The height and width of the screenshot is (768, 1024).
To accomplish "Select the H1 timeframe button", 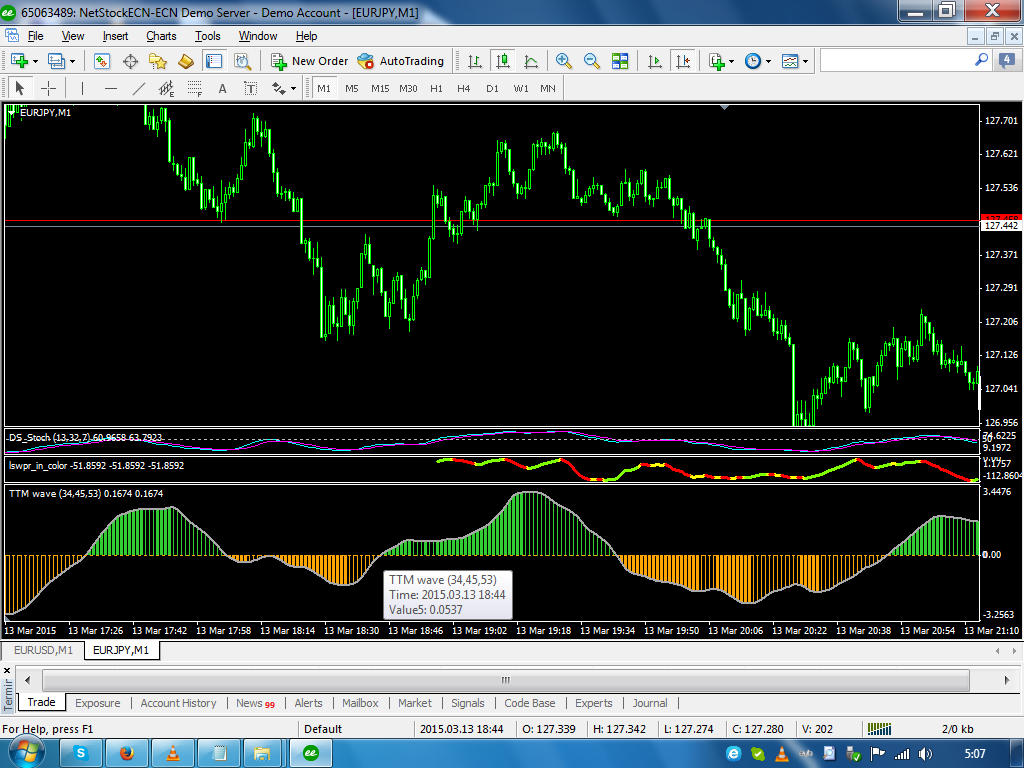I will click(x=436, y=88).
